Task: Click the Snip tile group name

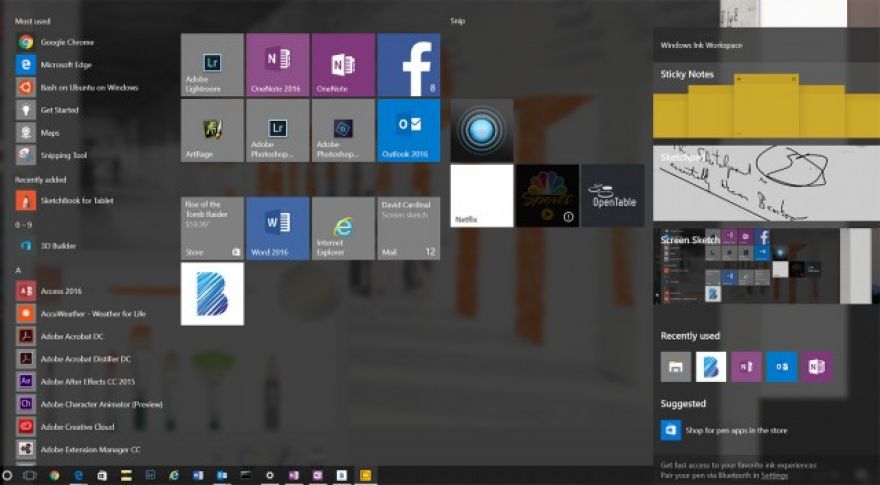Action: point(457,21)
